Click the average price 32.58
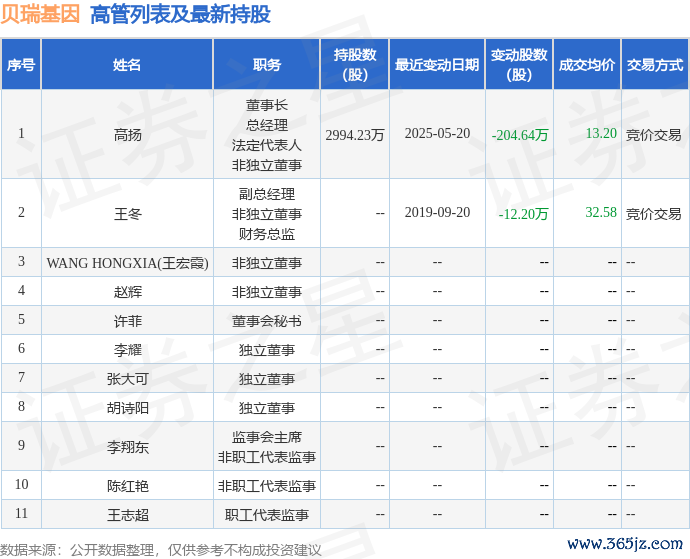 coord(601,213)
